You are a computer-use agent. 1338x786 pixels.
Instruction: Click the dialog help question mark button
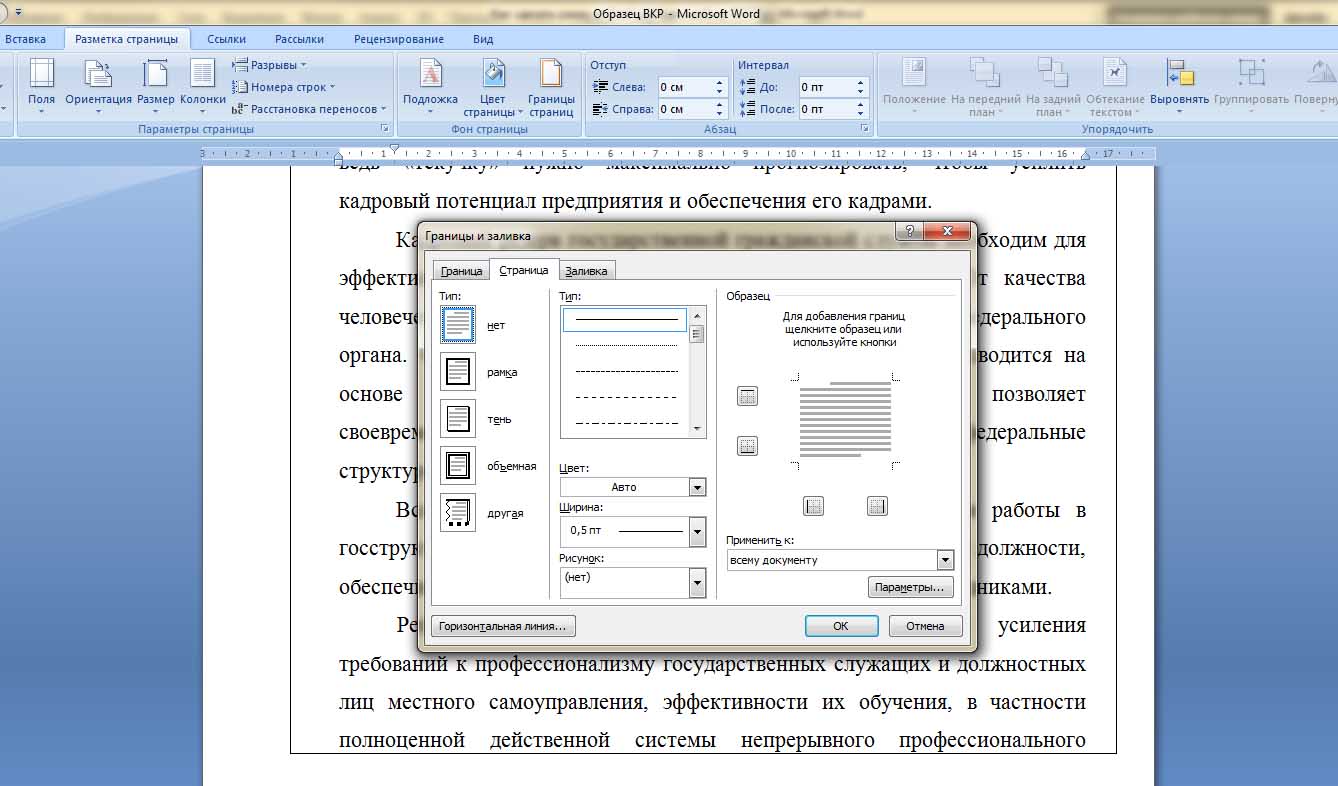click(909, 232)
